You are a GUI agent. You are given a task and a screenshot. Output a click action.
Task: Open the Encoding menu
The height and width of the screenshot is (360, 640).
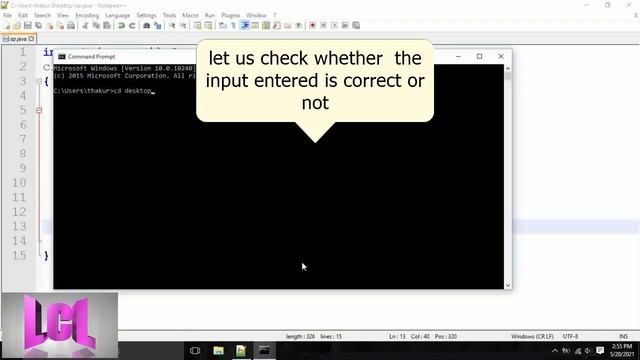point(87,16)
